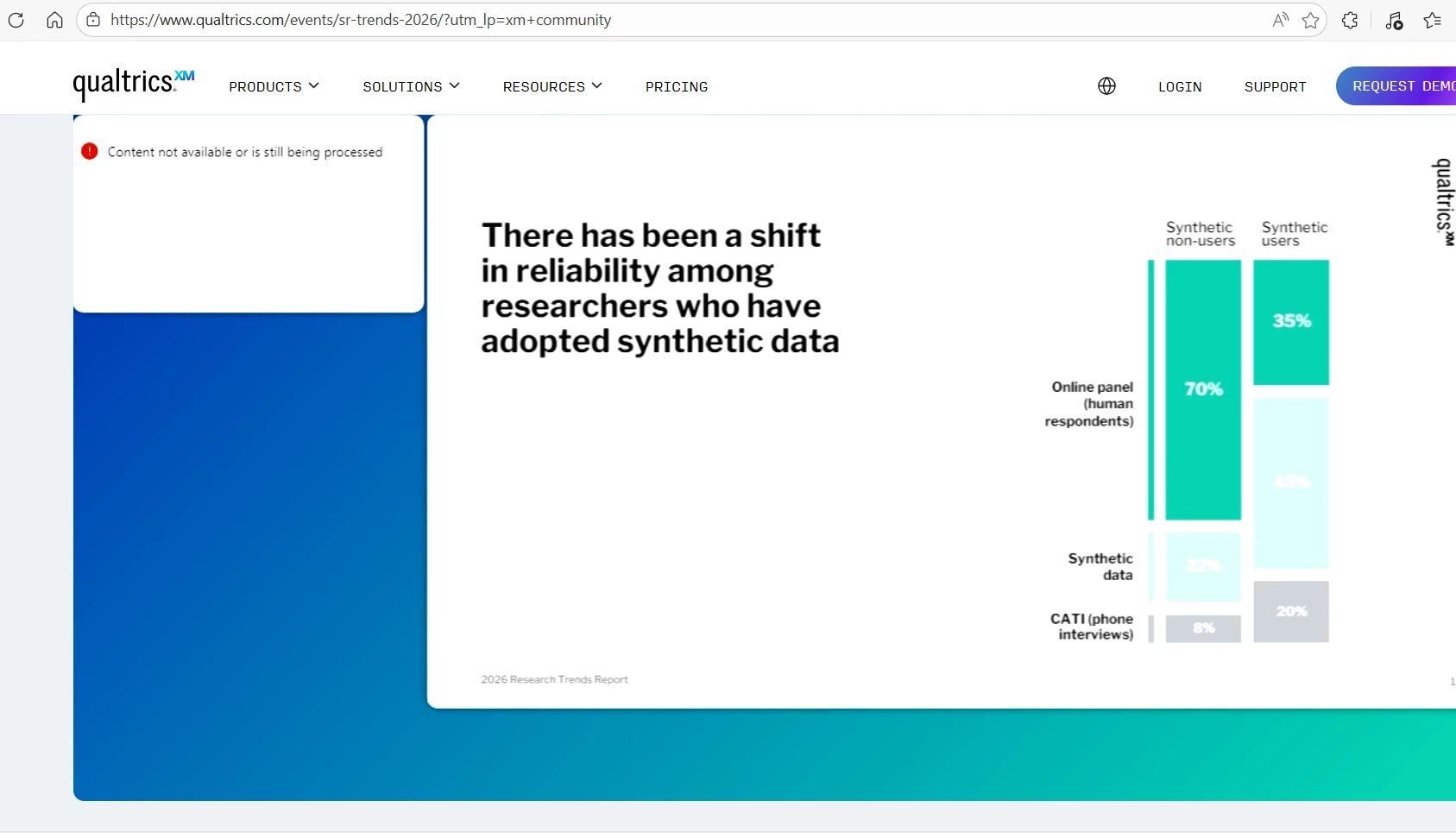
Task: Click the red error alert icon
Action: click(90, 151)
